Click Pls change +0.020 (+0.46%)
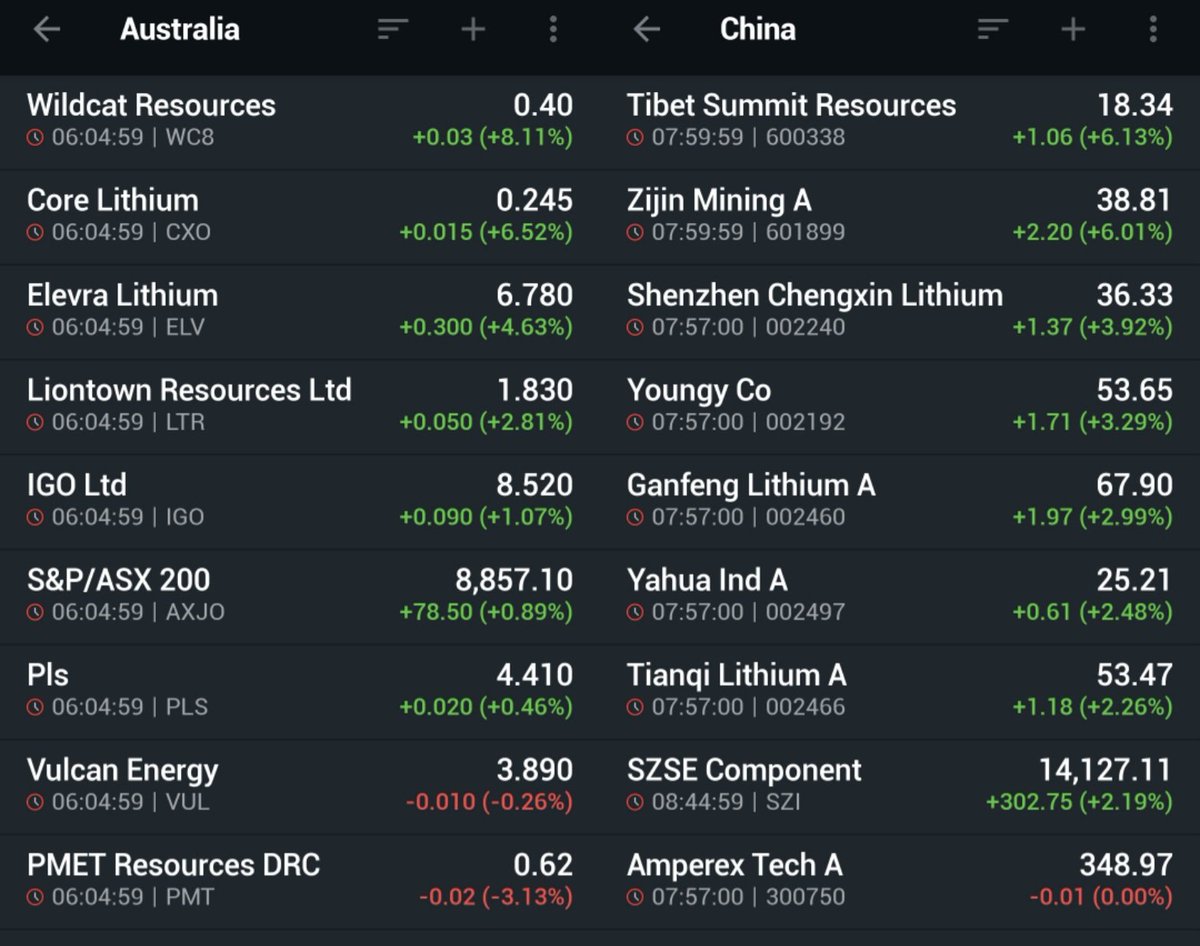Viewport: 1200px width, 946px height. [486, 707]
